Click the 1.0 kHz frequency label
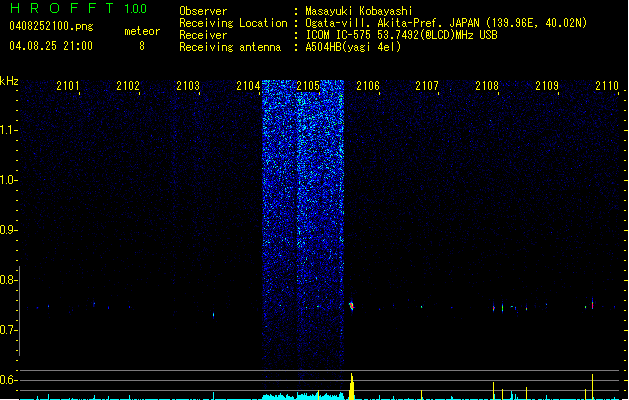 [8, 179]
